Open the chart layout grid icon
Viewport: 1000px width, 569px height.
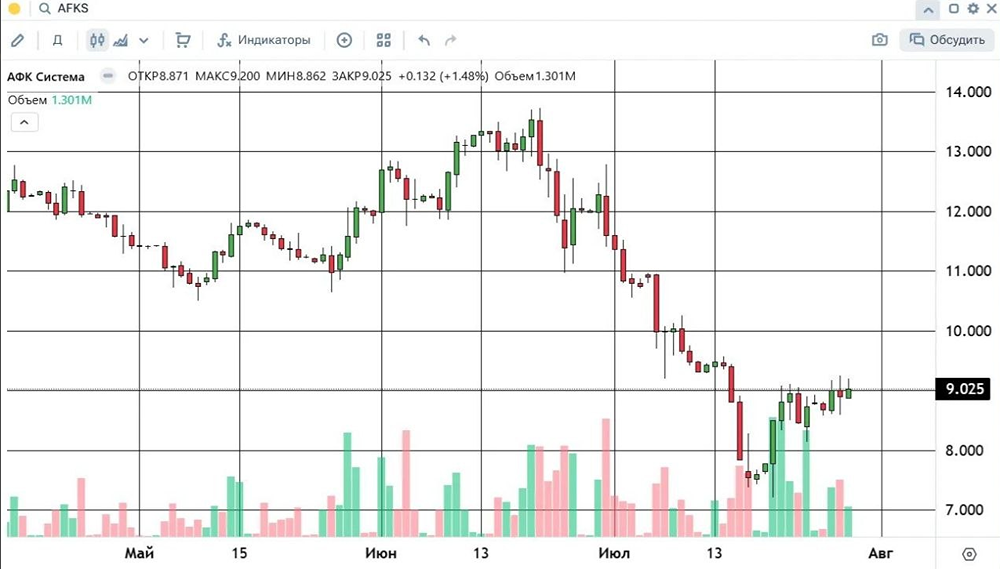pos(383,40)
